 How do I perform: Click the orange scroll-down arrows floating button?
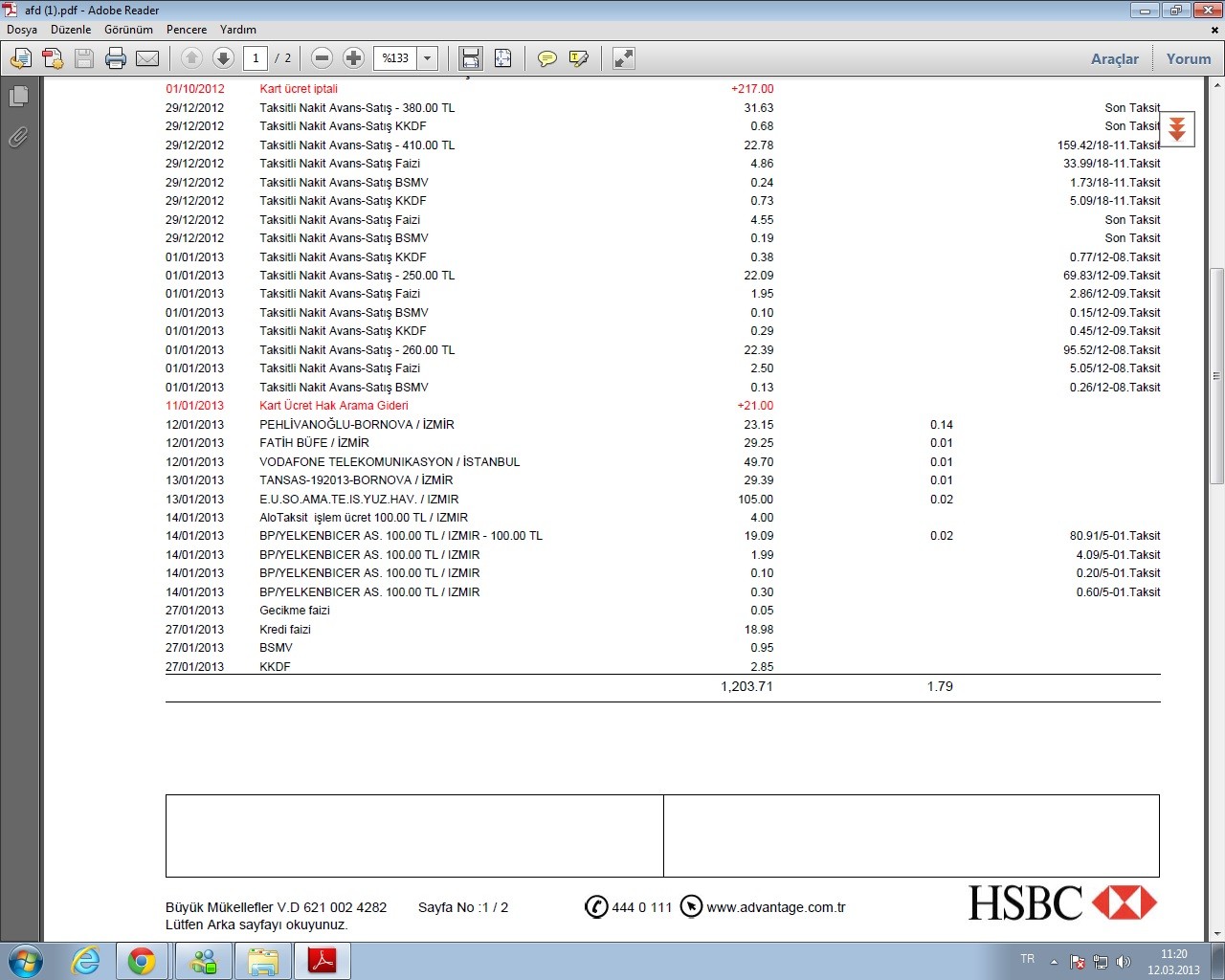coord(1177,129)
